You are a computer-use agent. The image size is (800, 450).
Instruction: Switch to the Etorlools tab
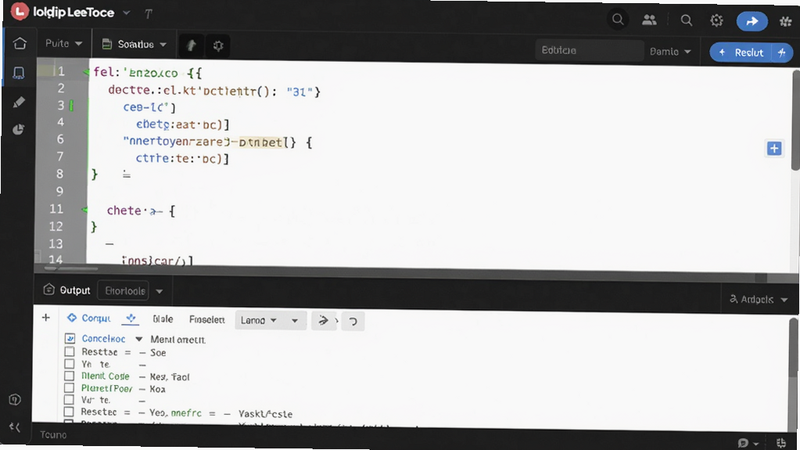(x=123, y=291)
